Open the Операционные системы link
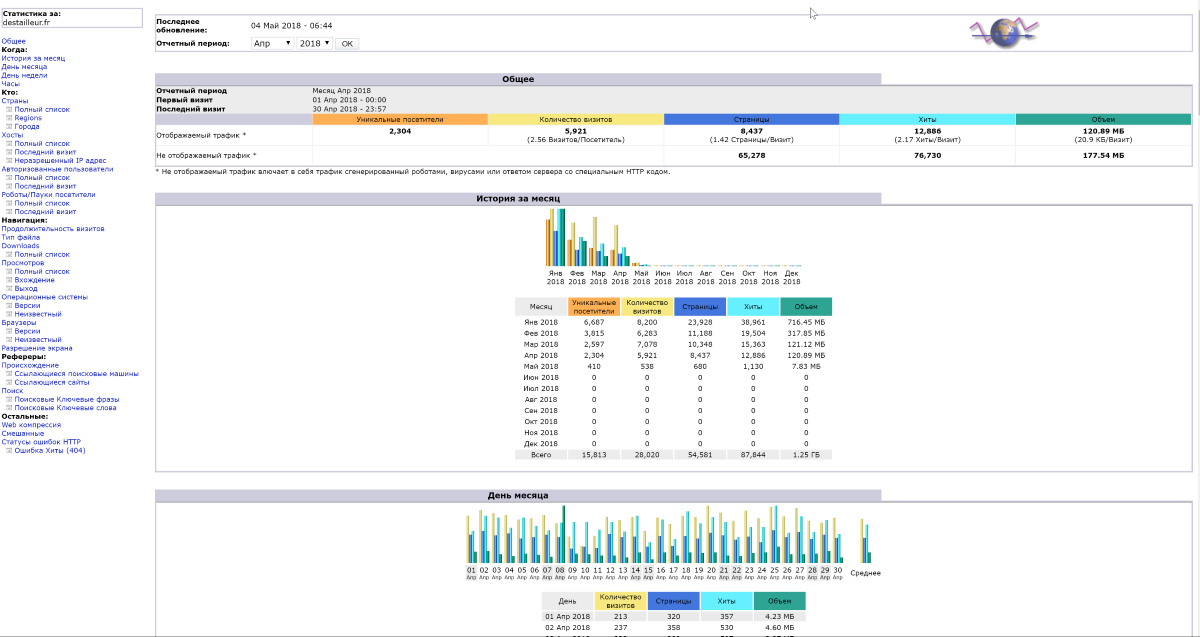The height and width of the screenshot is (637, 1200). [44, 297]
